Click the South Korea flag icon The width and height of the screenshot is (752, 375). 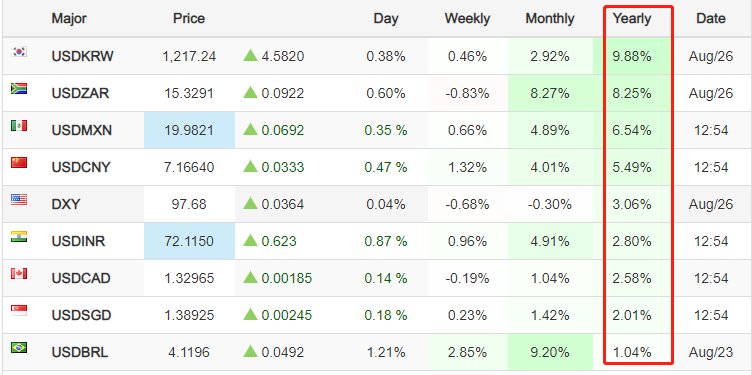coord(19,51)
